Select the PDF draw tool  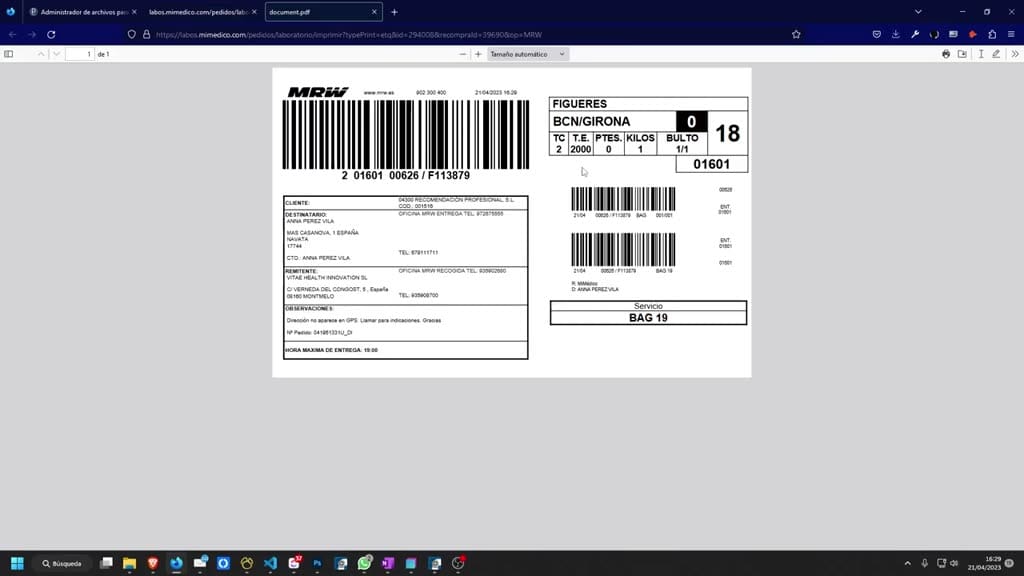pos(996,54)
